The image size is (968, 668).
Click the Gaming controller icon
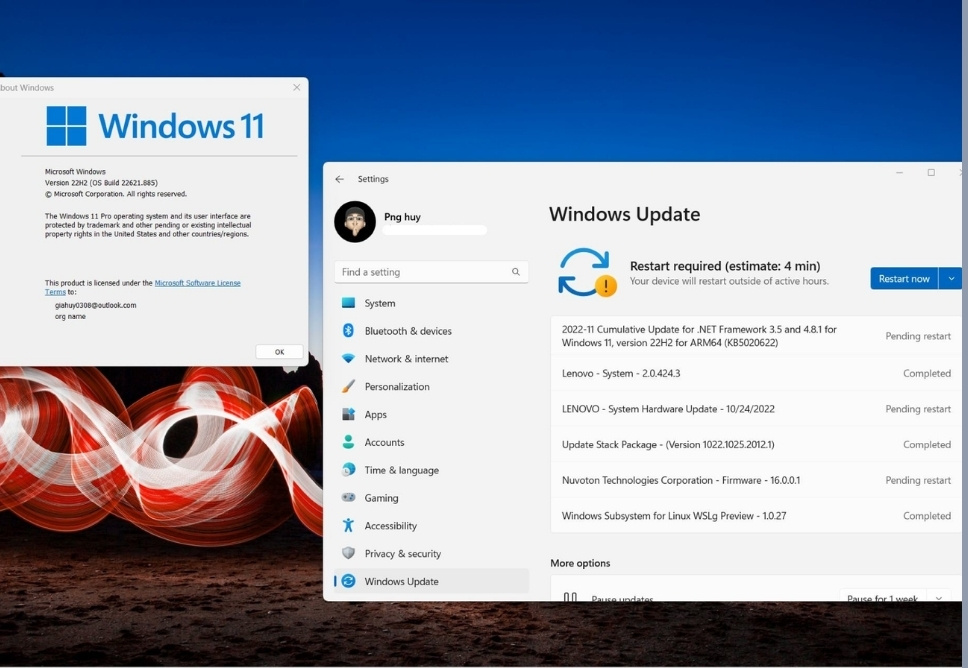[x=348, y=498]
